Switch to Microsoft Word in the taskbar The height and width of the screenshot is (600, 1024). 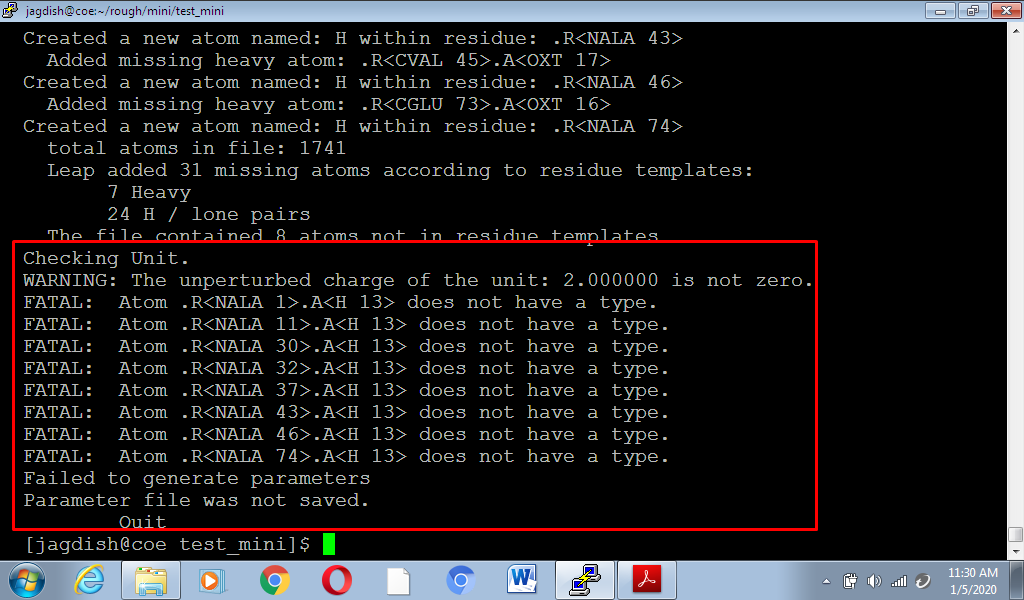point(522,579)
